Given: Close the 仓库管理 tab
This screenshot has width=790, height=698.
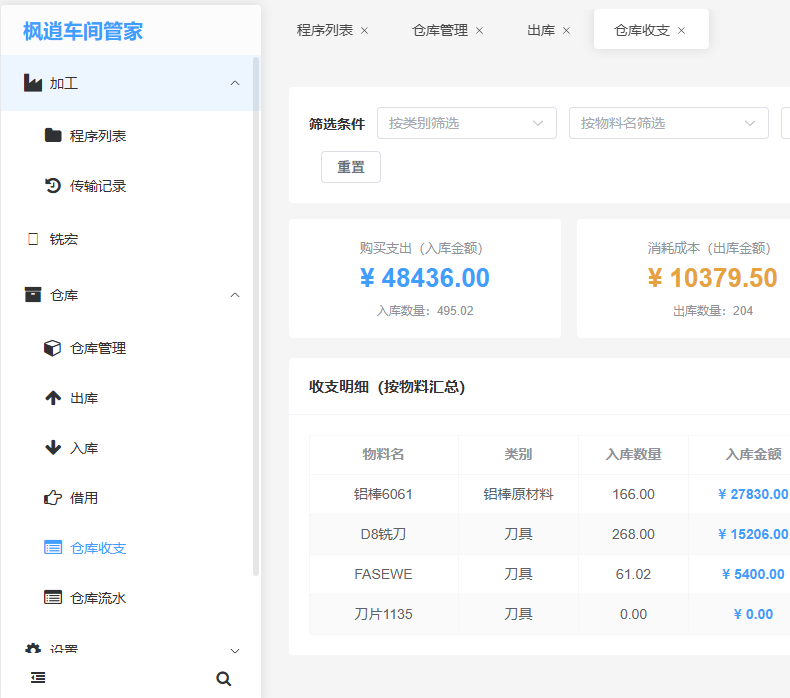Looking at the screenshot, I should pos(480,31).
